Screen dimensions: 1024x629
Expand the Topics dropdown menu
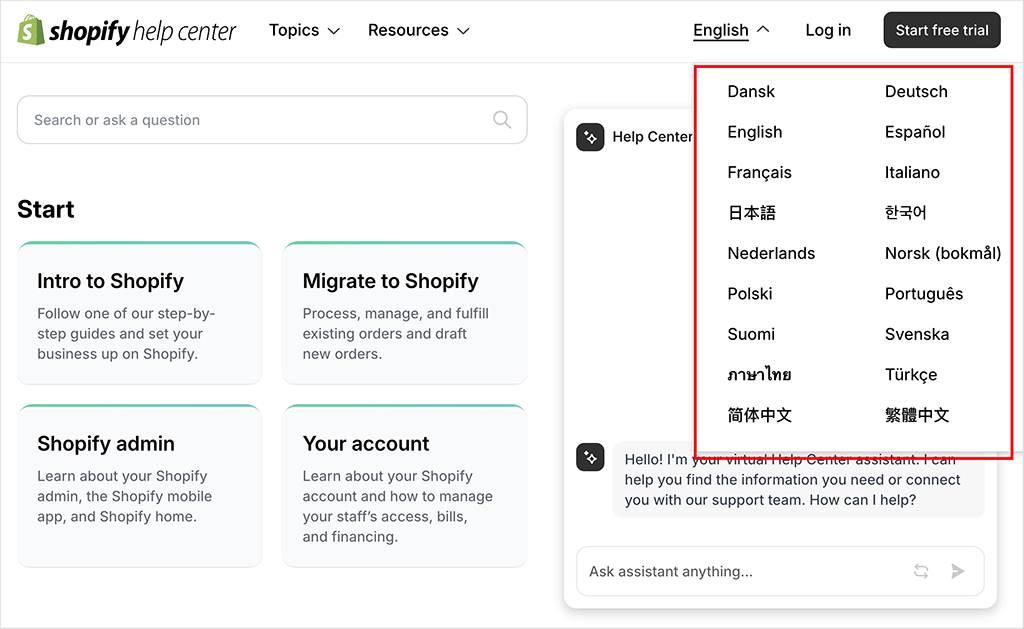point(304,31)
